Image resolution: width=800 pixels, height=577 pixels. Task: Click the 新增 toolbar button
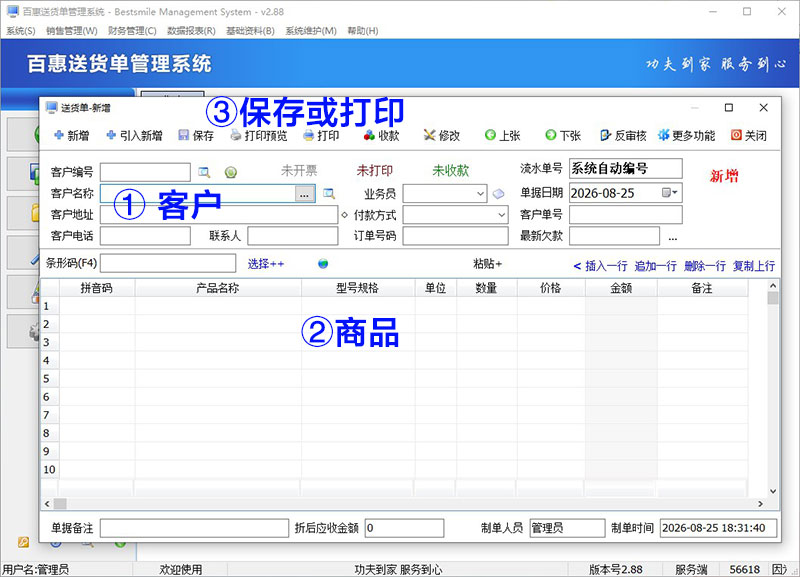click(x=71, y=135)
